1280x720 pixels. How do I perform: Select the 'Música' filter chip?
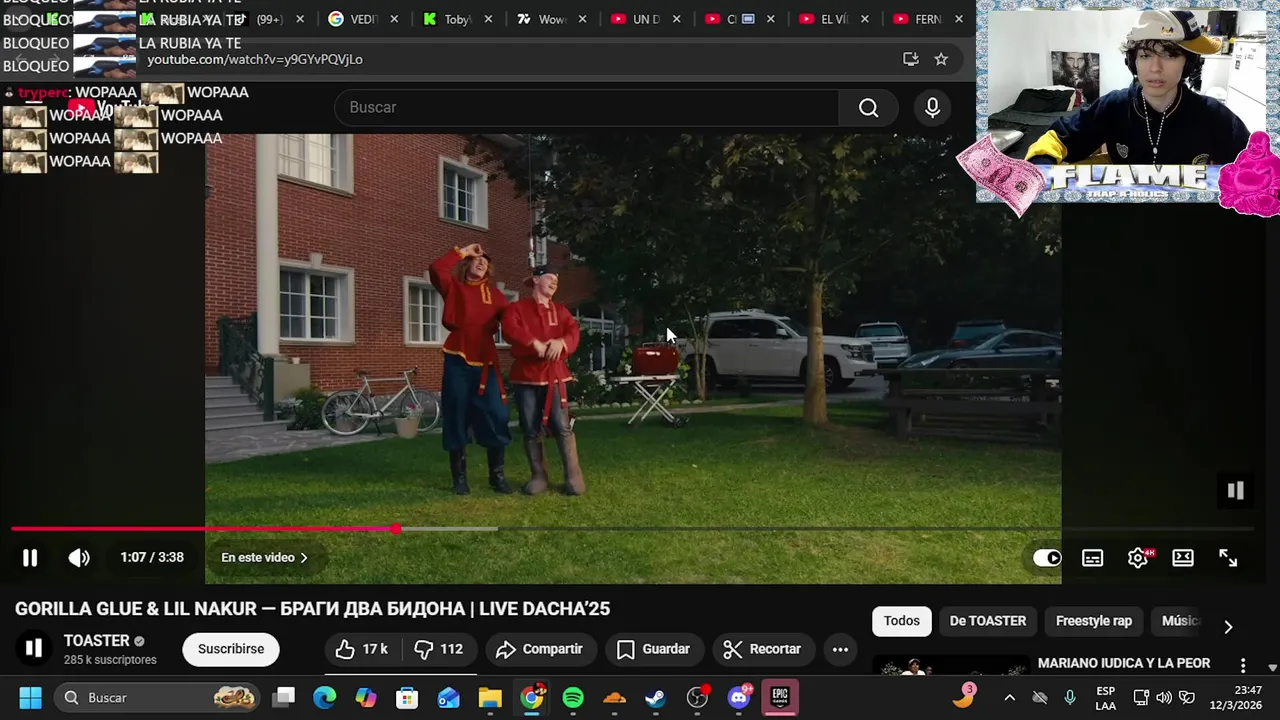pos(1179,621)
